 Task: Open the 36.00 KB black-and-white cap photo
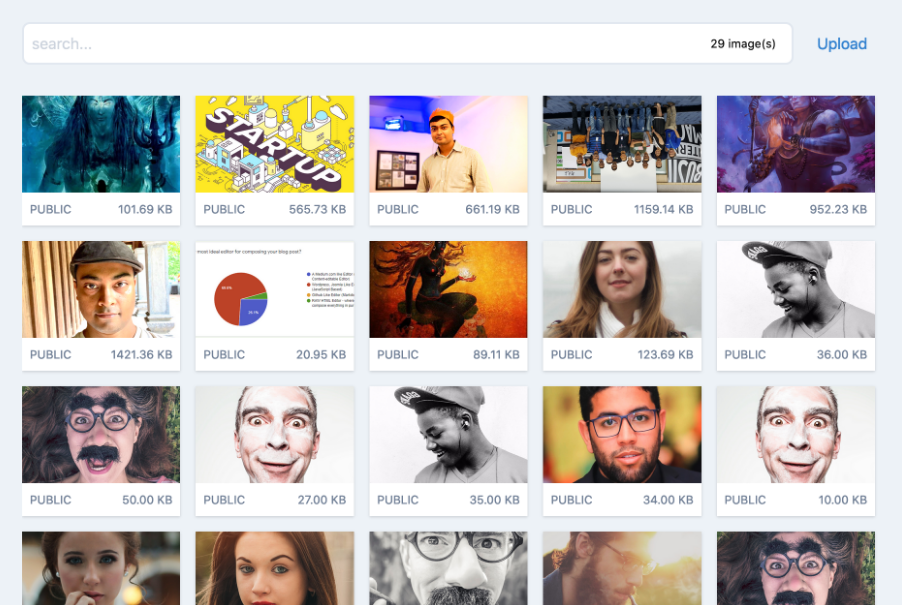pos(795,289)
